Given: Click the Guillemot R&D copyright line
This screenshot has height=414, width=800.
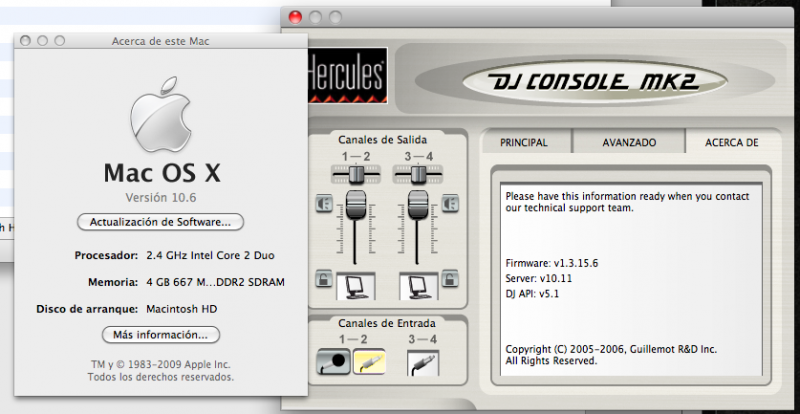Looking at the screenshot, I should pos(611,350).
